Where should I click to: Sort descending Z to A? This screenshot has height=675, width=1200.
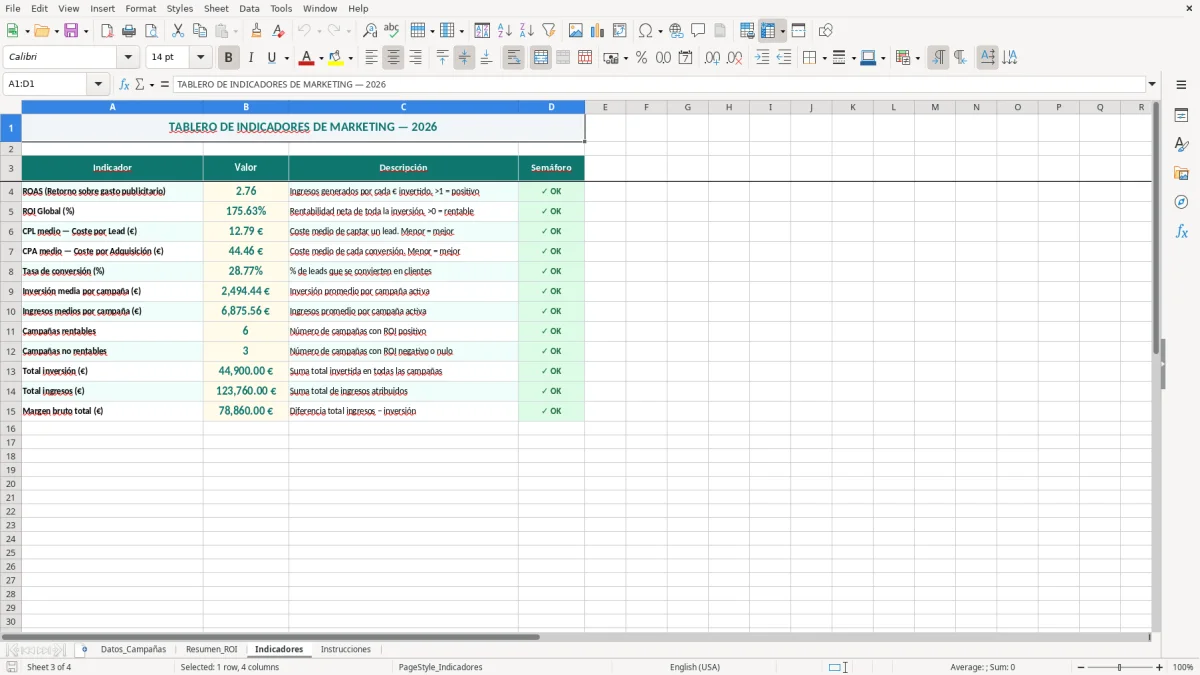pyautogui.click(x=527, y=31)
